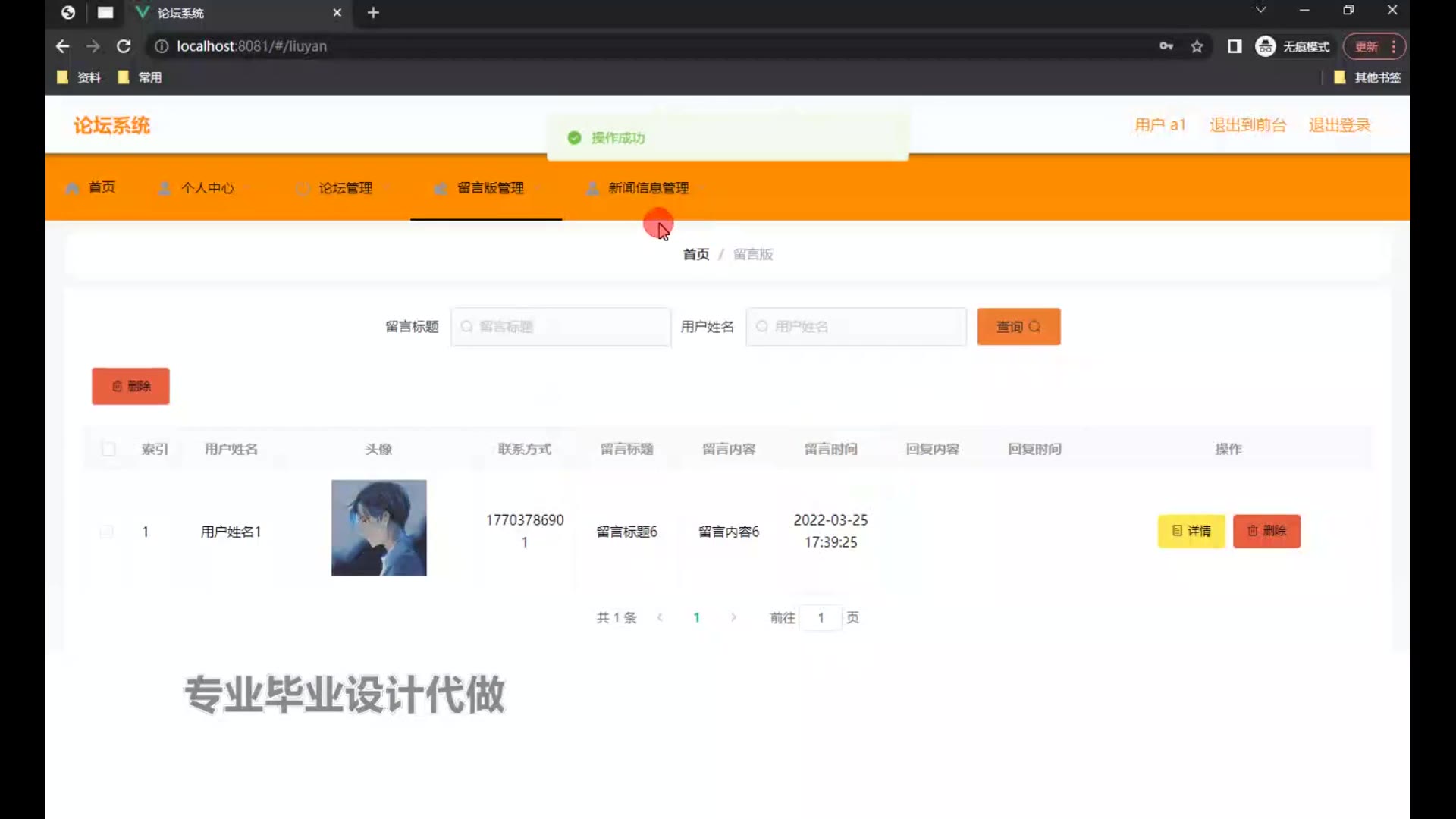
Task: Reload the page with the refresh icon
Action: (x=124, y=46)
